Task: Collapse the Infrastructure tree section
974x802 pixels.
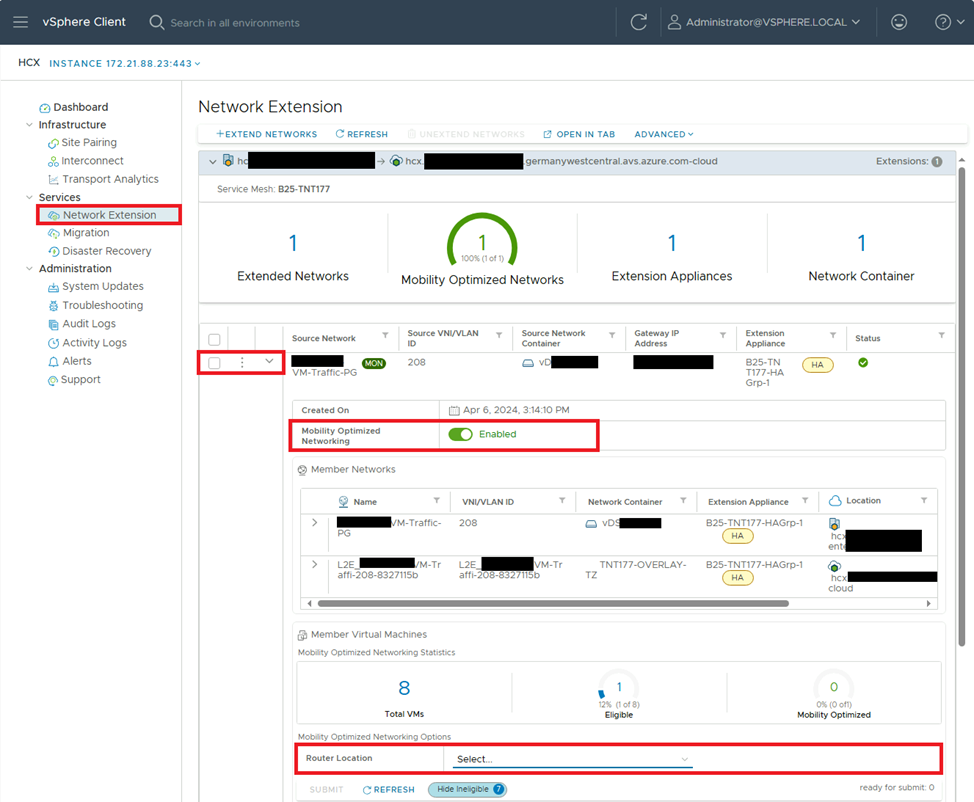Action: coord(29,125)
